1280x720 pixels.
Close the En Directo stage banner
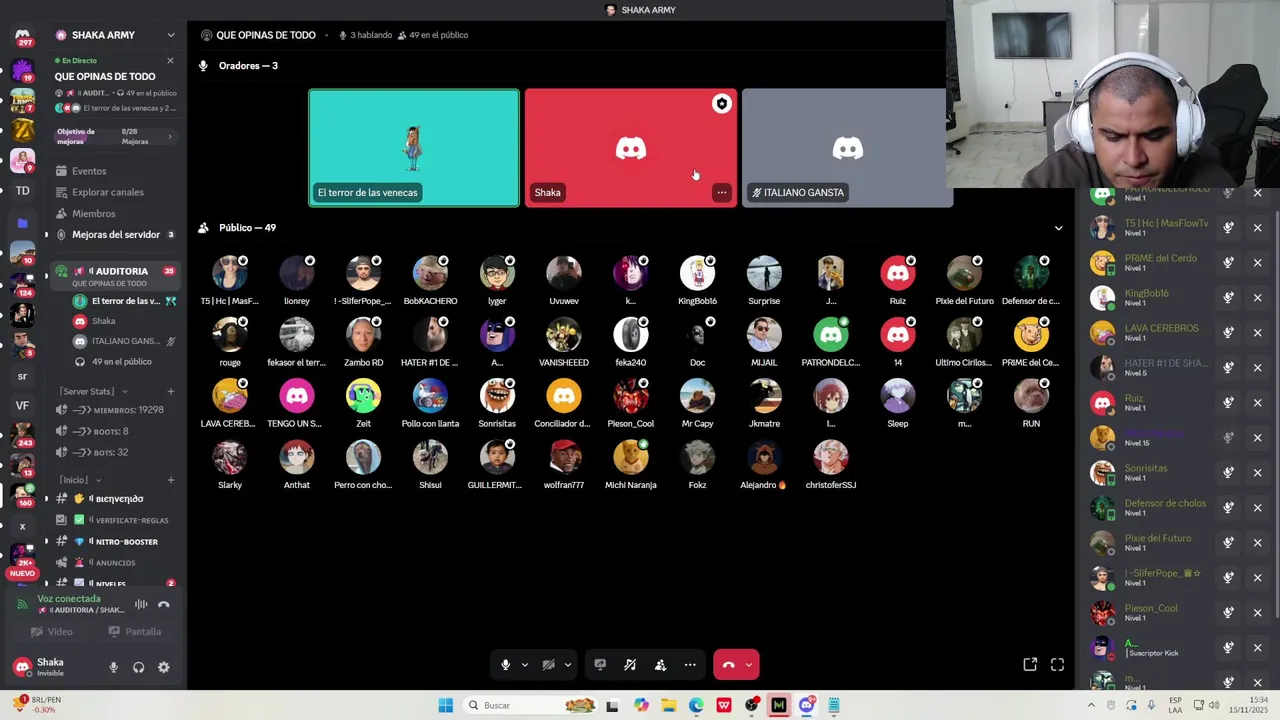[x=170, y=61]
